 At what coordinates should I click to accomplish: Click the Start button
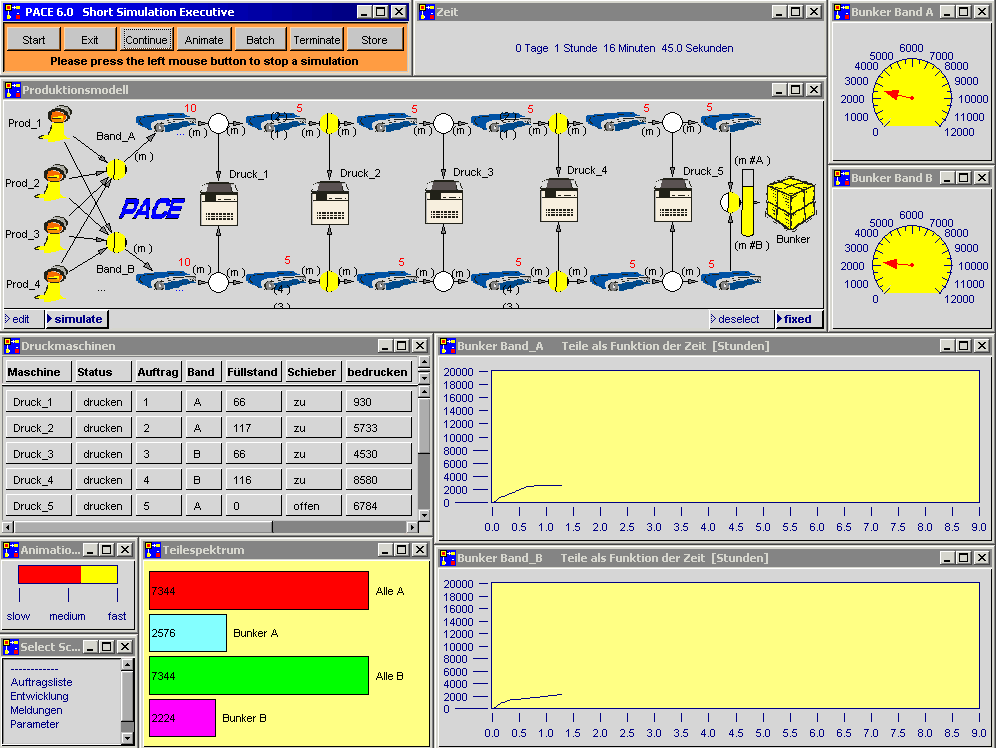[34, 40]
